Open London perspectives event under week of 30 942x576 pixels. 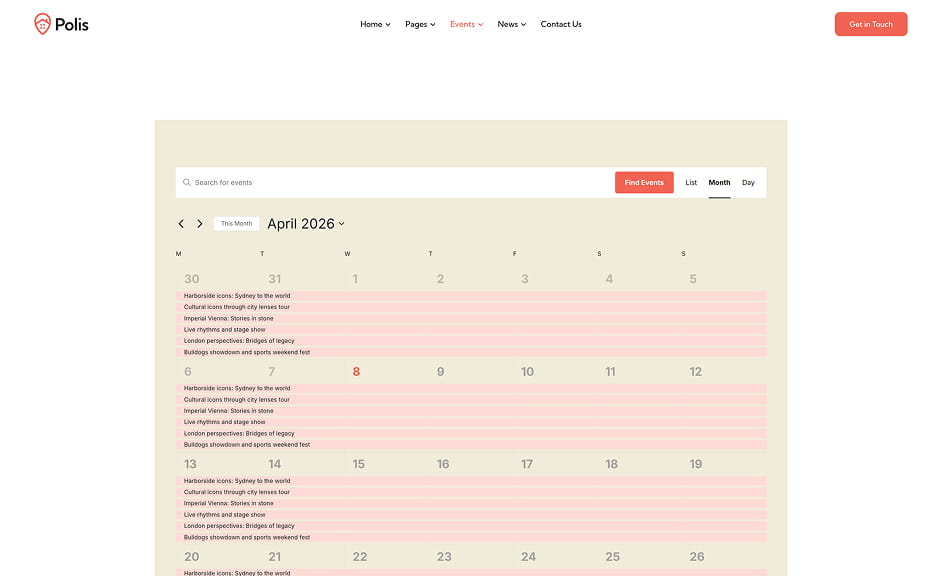(471, 341)
